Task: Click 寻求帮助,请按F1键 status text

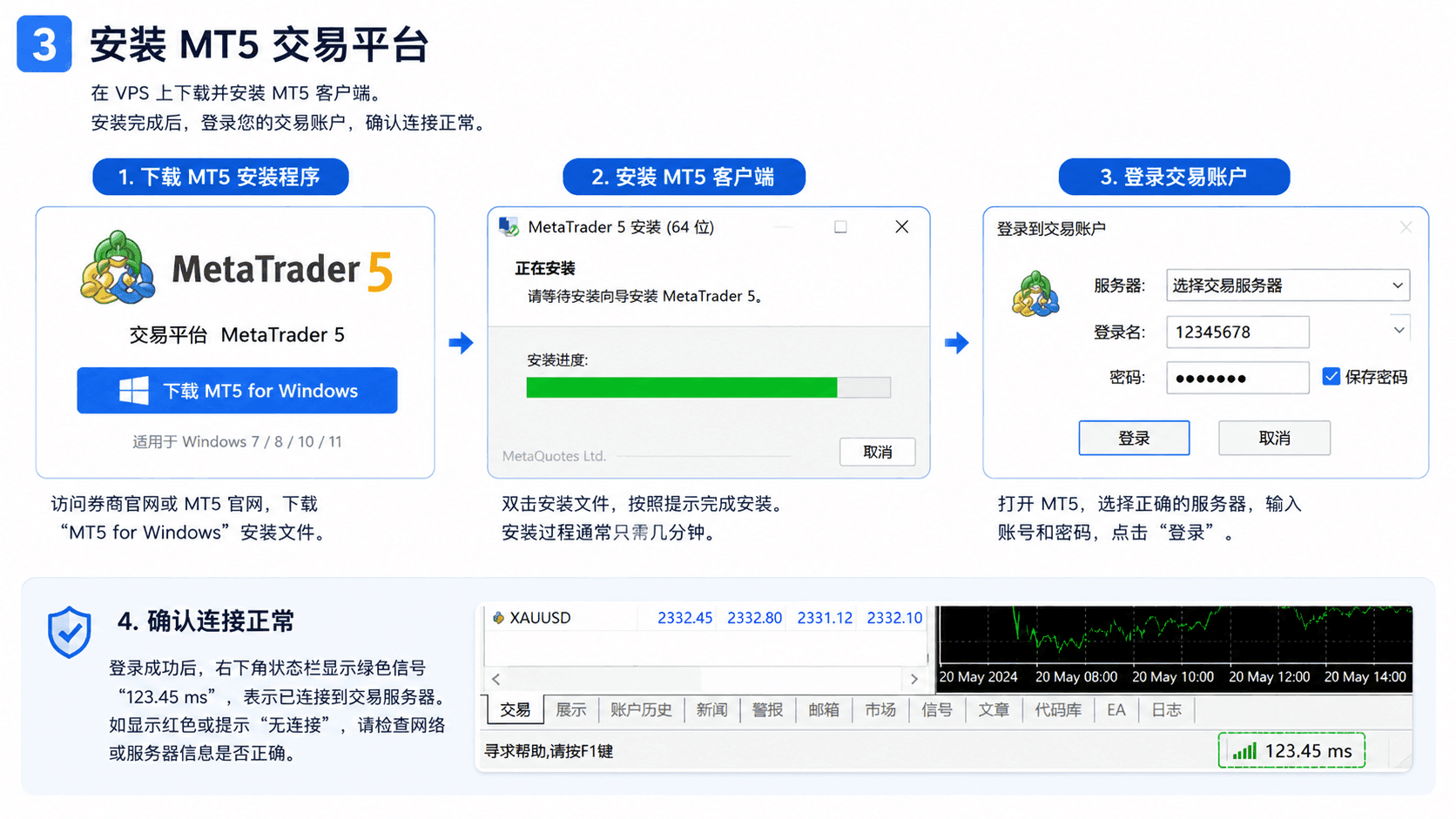Action: (x=549, y=751)
